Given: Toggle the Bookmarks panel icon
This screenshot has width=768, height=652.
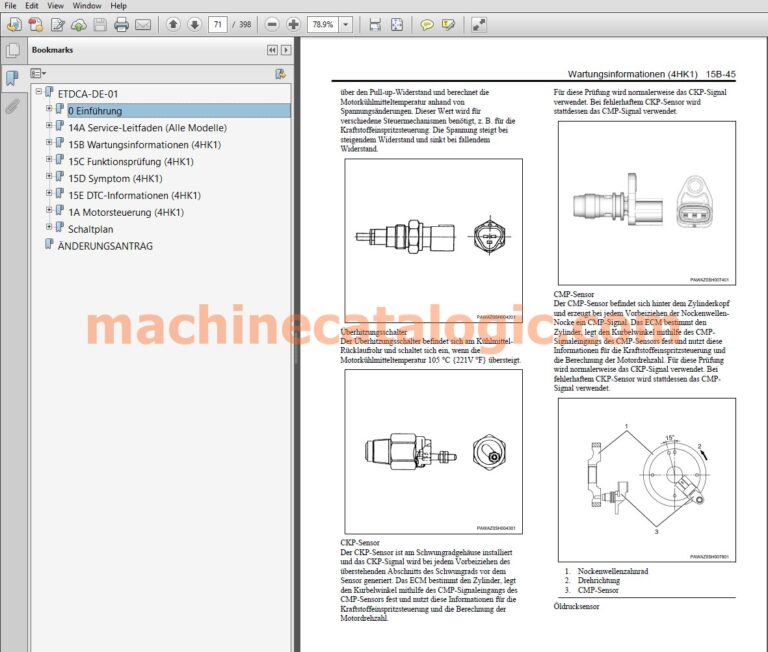Looking at the screenshot, I should [12, 78].
